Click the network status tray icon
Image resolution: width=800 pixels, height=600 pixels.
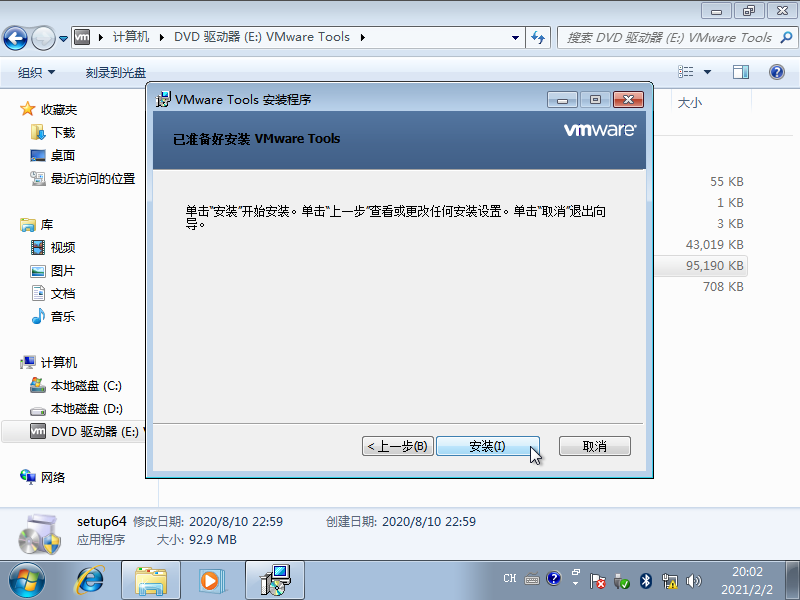tap(669, 581)
